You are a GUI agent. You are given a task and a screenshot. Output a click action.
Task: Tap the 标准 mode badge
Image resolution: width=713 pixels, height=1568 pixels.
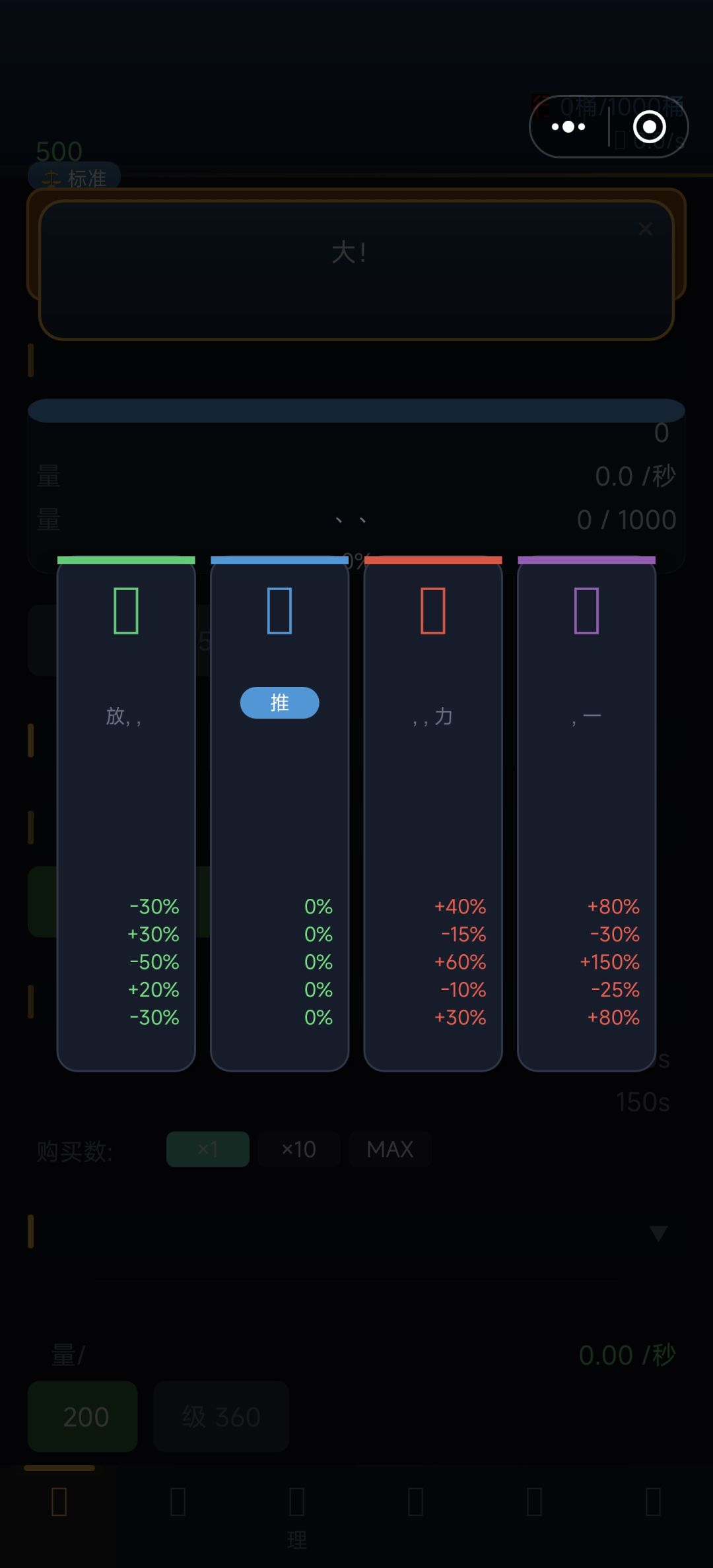(74, 178)
